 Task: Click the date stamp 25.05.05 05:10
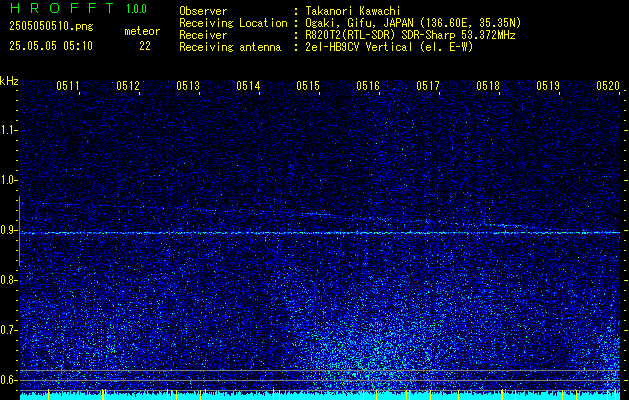[x=51, y=46]
